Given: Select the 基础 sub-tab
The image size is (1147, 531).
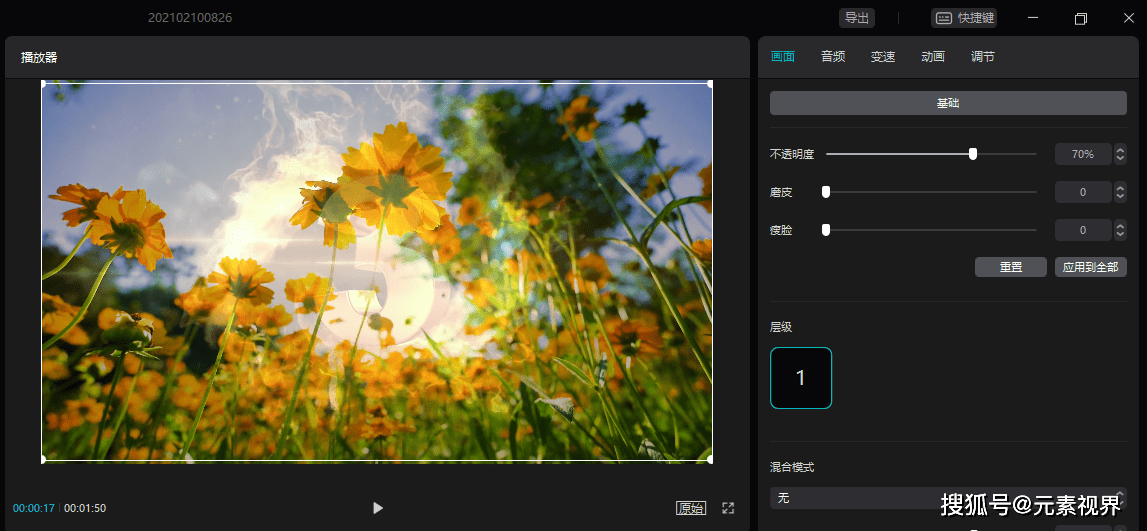Looking at the screenshot, I should (x=948, y=103).
